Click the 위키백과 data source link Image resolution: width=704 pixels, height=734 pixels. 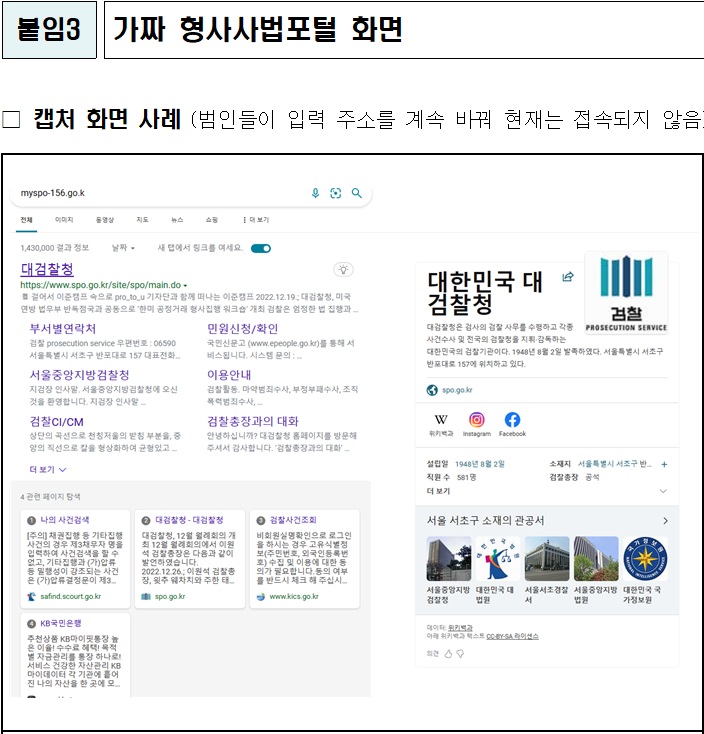click(x=460, y=628)
